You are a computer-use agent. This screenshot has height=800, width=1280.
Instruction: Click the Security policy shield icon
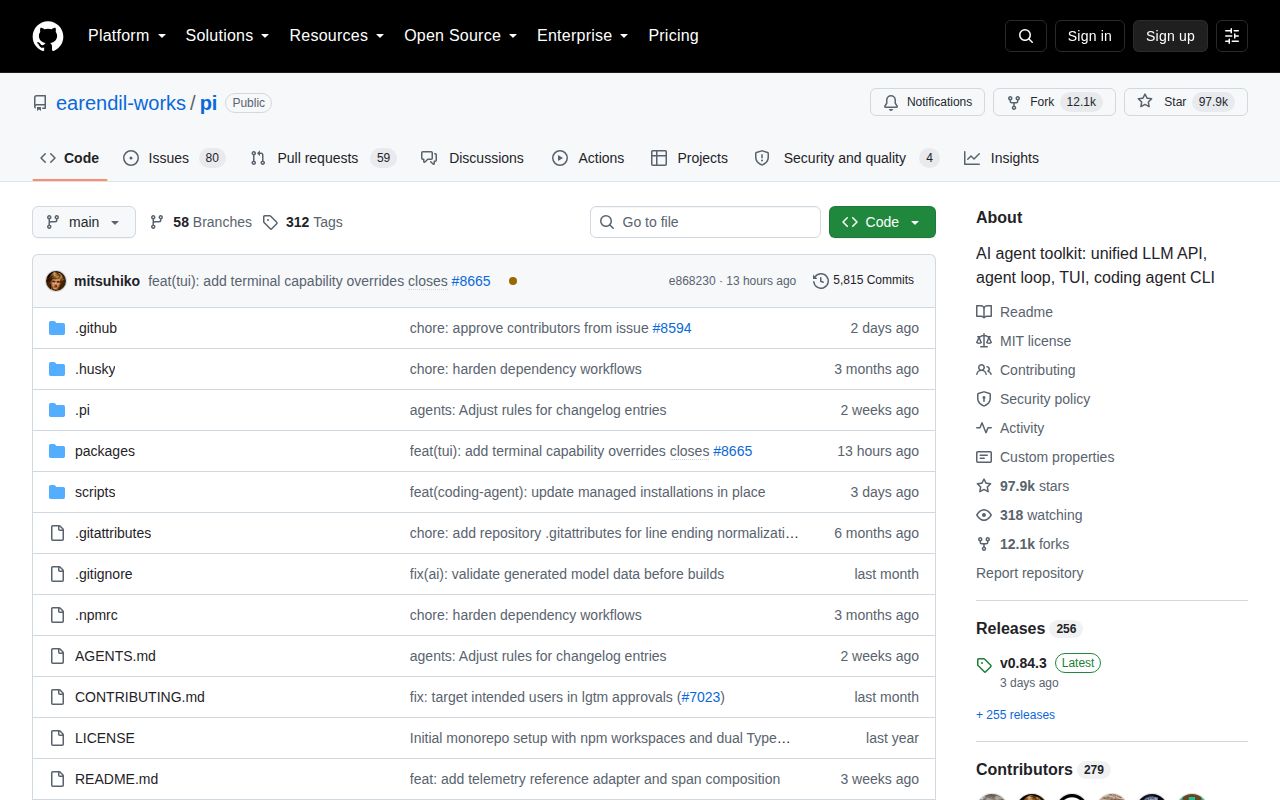tap(984, 399)
